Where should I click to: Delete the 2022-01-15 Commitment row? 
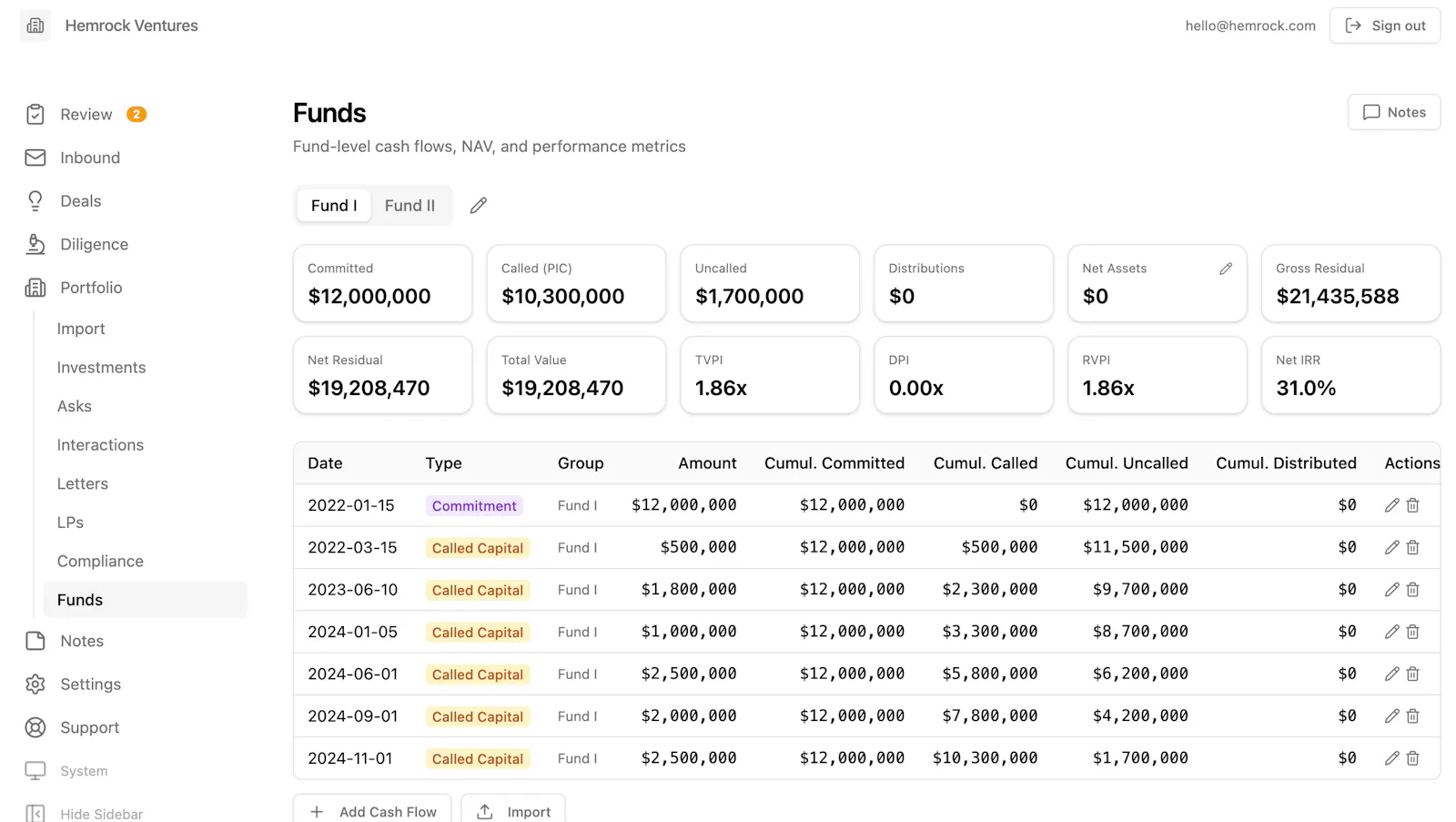click(1413, 505)
